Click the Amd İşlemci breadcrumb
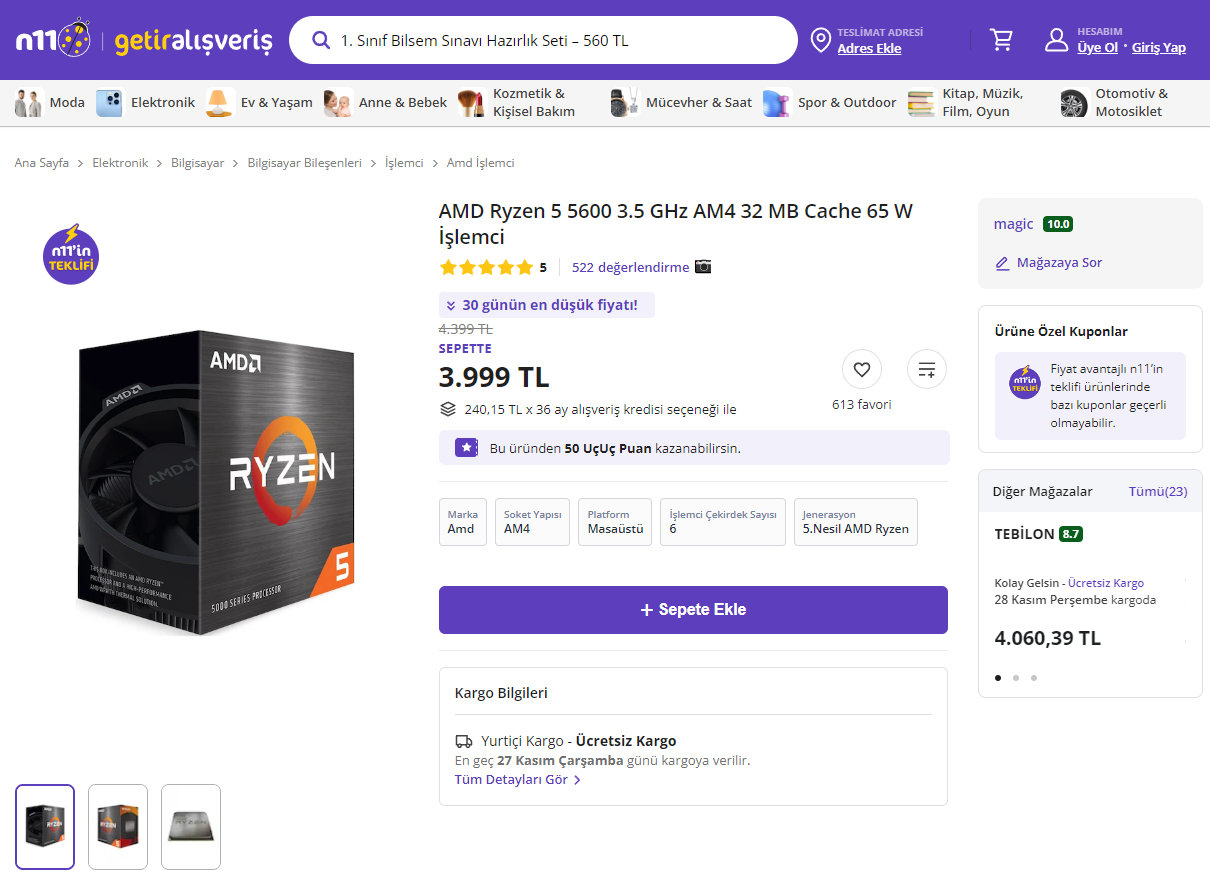Screen dimensions: 1210x891 (x=481, y=162)
